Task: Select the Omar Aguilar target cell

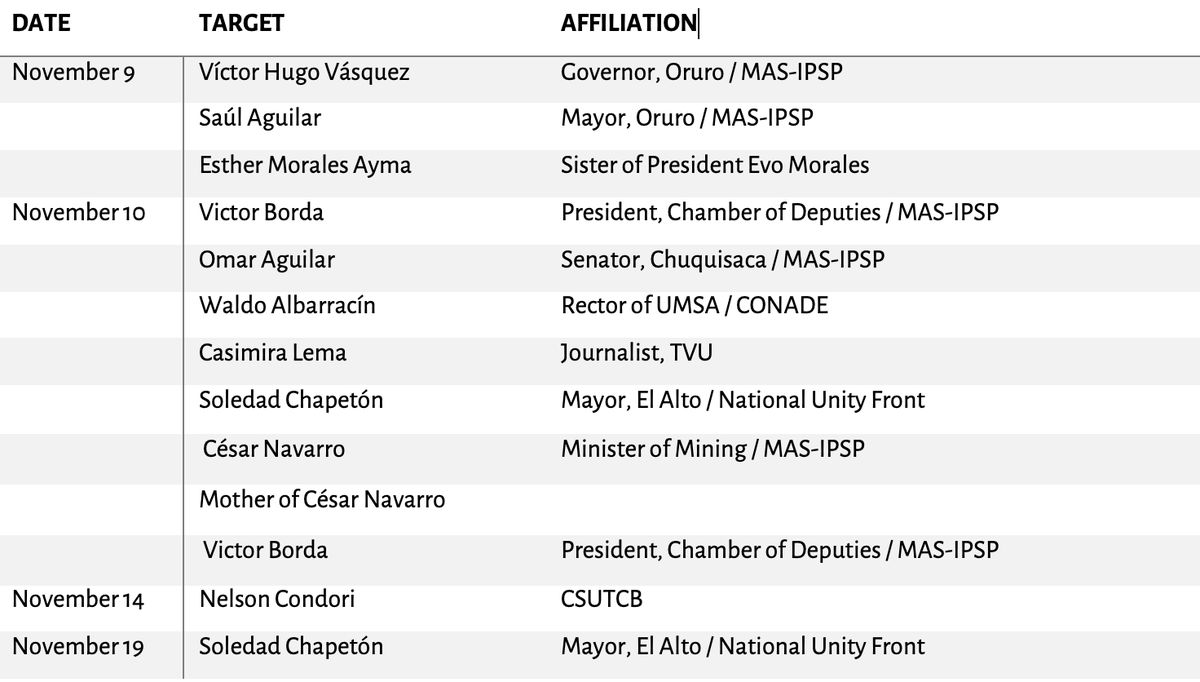Action: point(267,260)
